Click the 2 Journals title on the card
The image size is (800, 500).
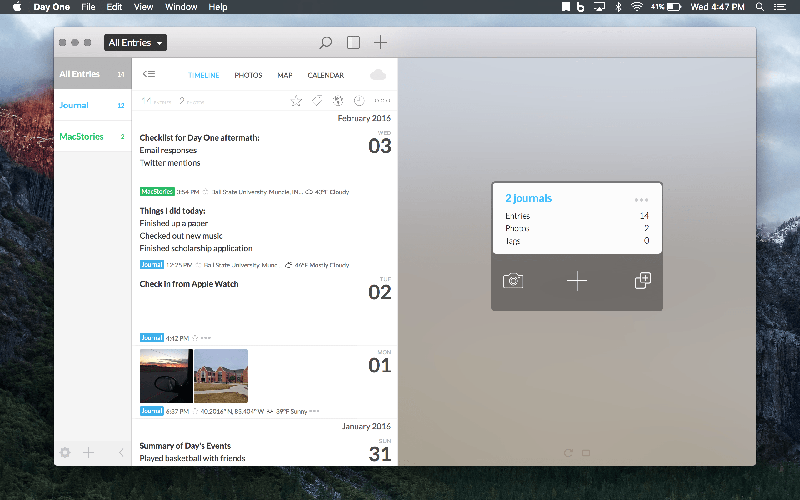tap(529, 198)
